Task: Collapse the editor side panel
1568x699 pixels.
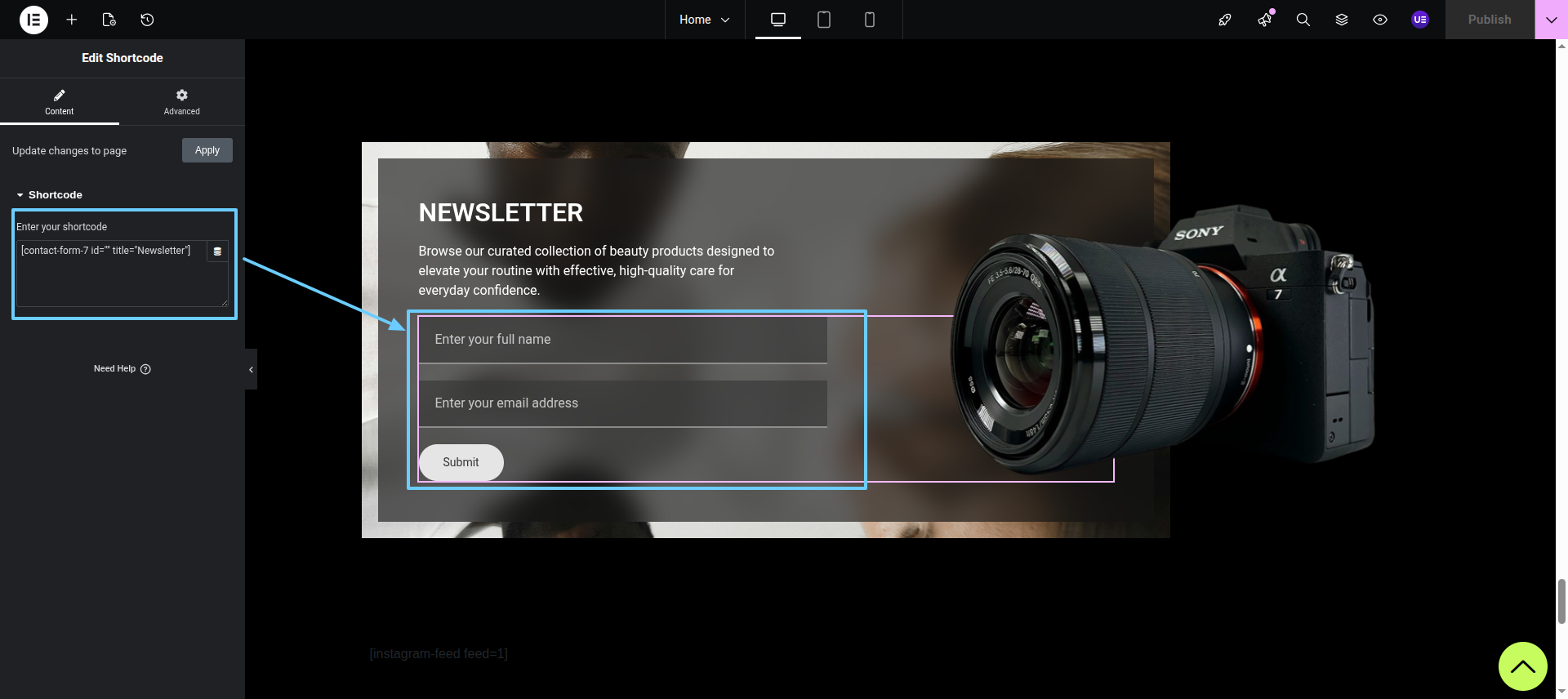Action: [251, 369]
